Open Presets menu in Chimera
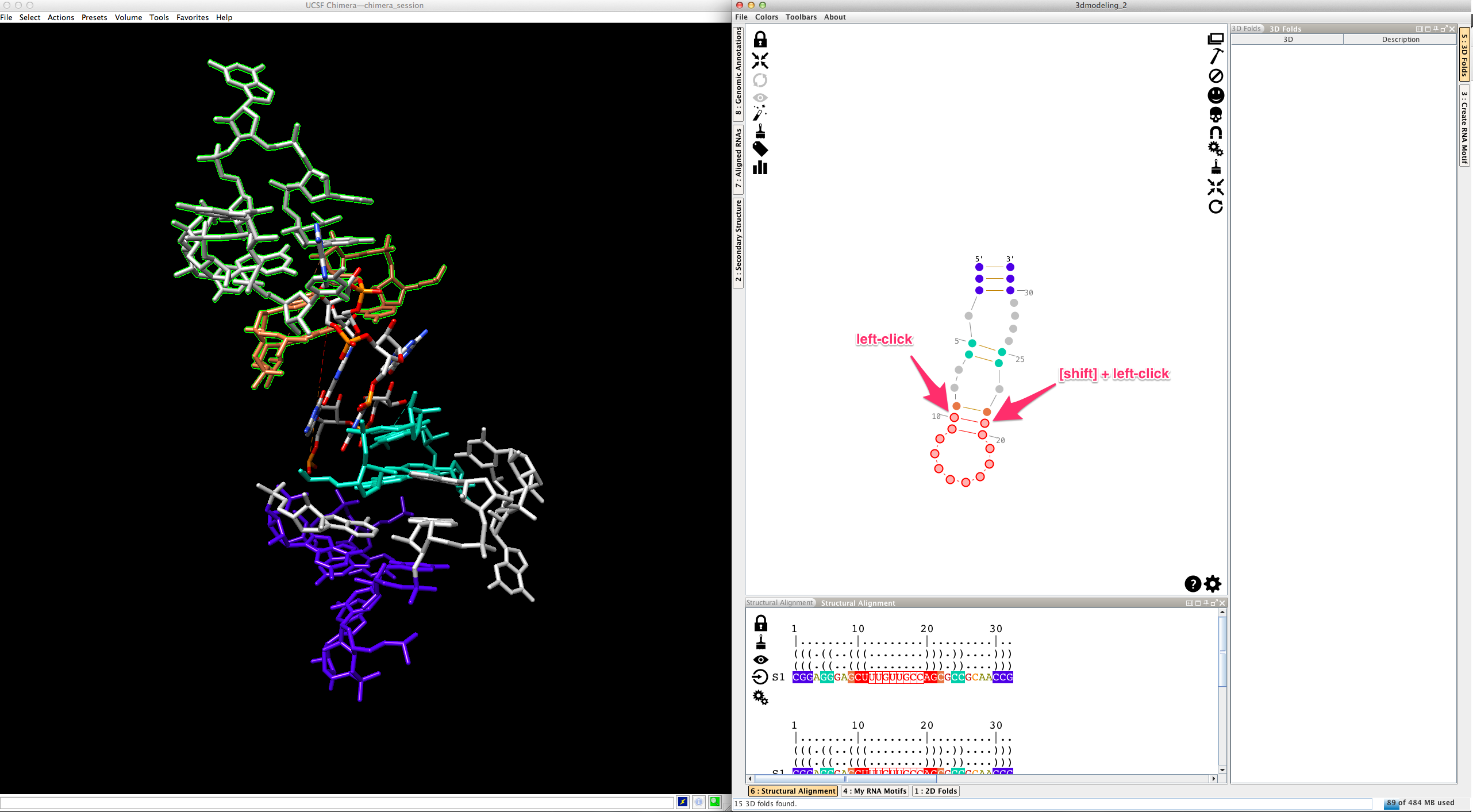This screenshot has height=812, width=1473. pos(94,17)
